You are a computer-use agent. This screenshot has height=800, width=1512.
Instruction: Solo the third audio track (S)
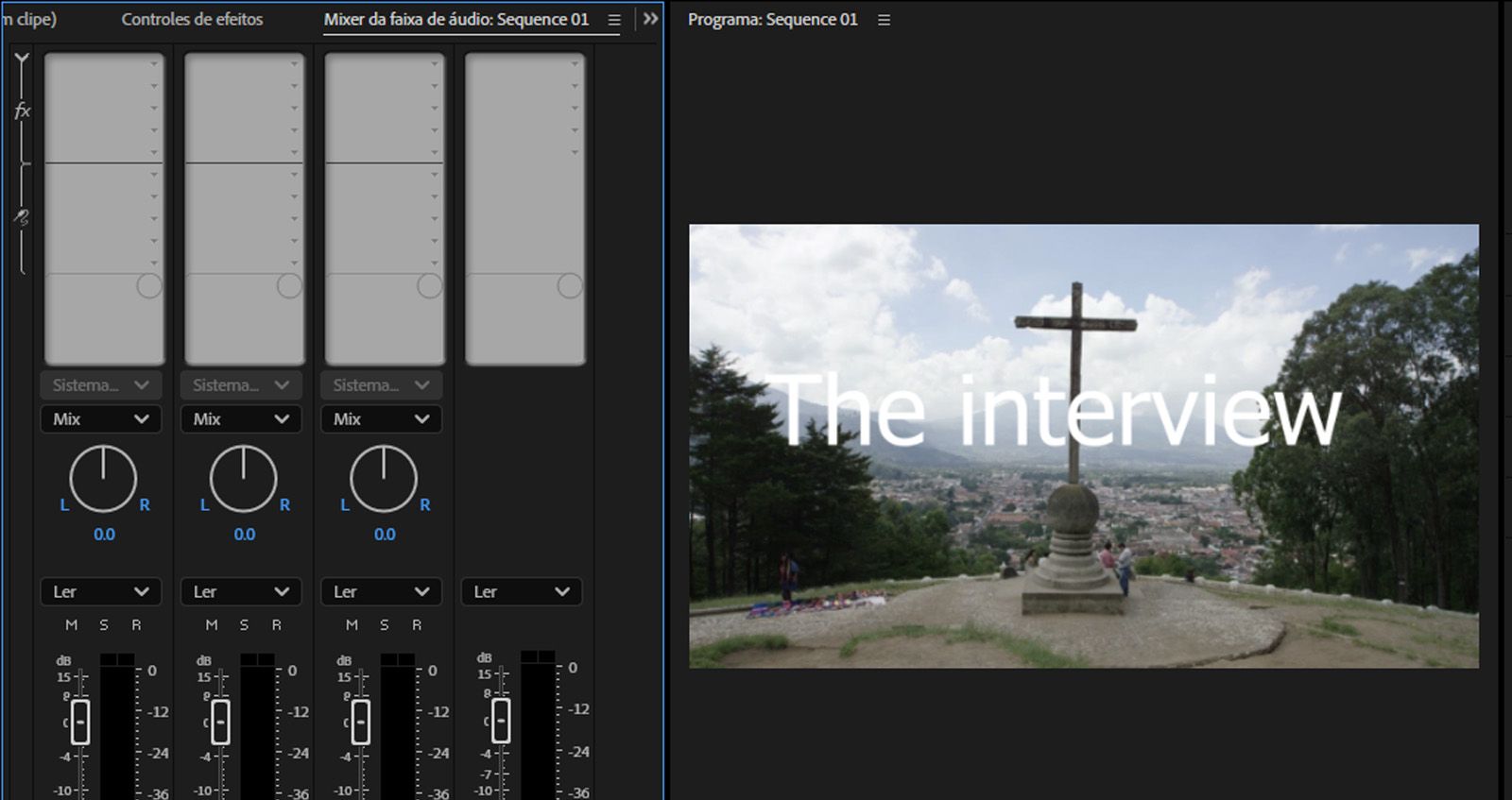tap(384, 625)
